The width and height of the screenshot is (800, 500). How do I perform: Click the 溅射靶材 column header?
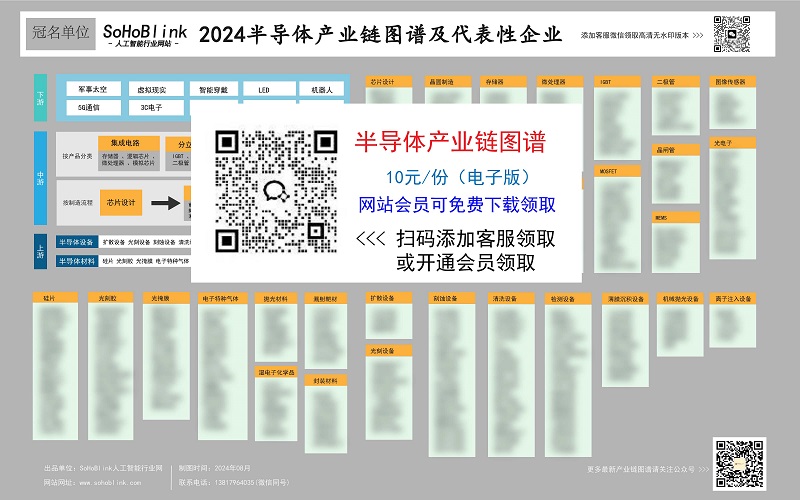tap(326, 298)
